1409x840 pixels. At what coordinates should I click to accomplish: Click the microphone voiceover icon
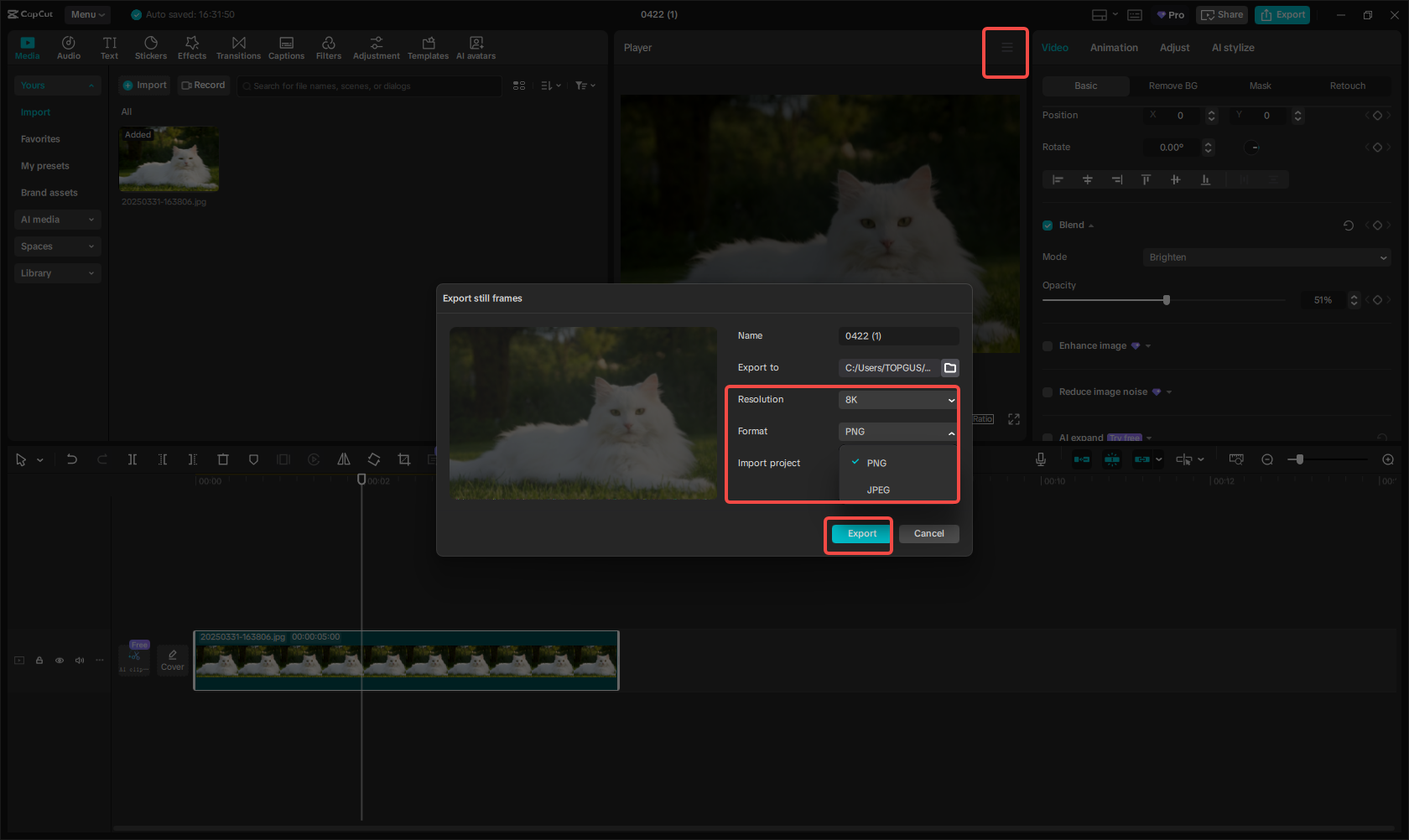coord(1041,459)
